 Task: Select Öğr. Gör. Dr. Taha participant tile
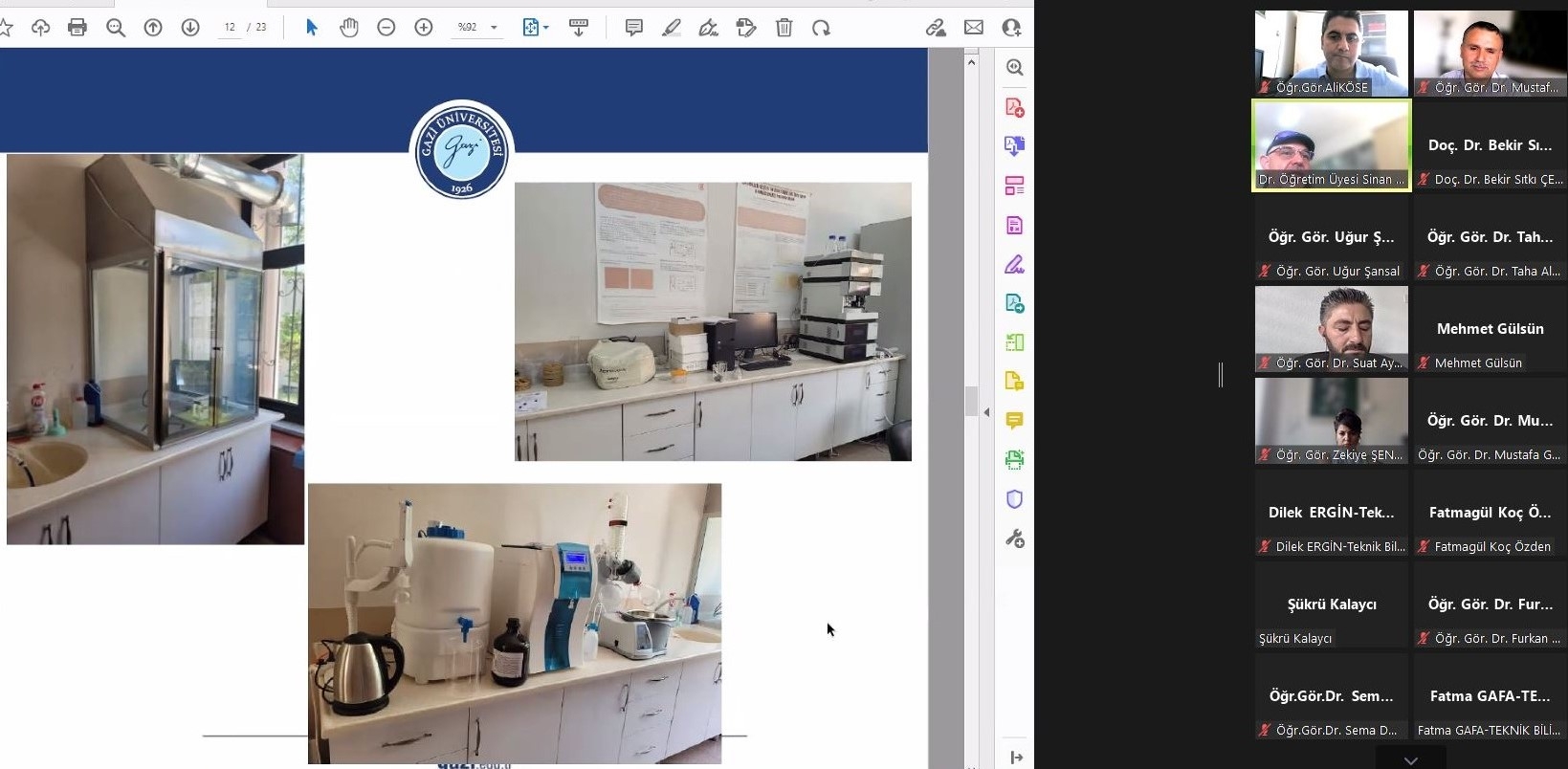pos(1490,237)
